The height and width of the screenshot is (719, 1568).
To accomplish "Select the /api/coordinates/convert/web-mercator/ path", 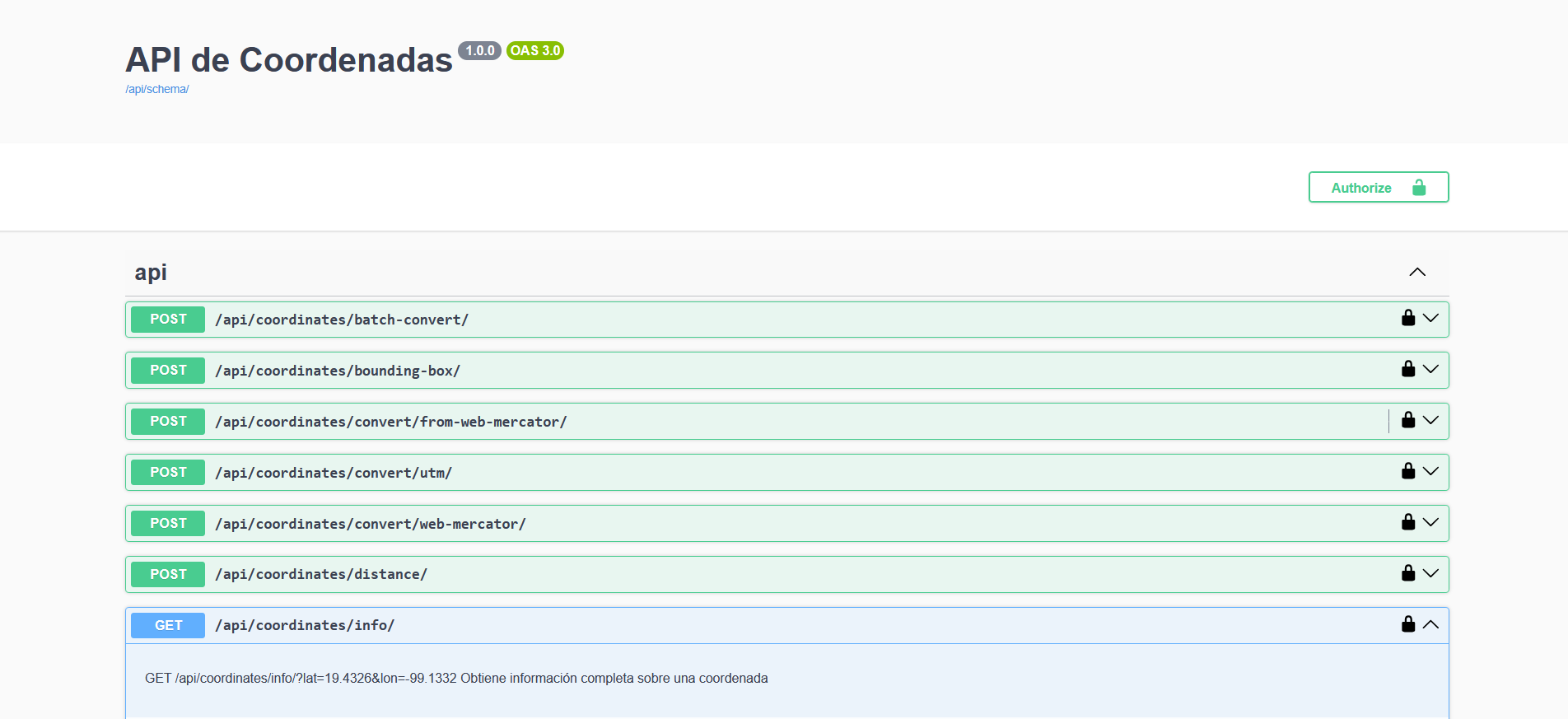I will (370, 524).
